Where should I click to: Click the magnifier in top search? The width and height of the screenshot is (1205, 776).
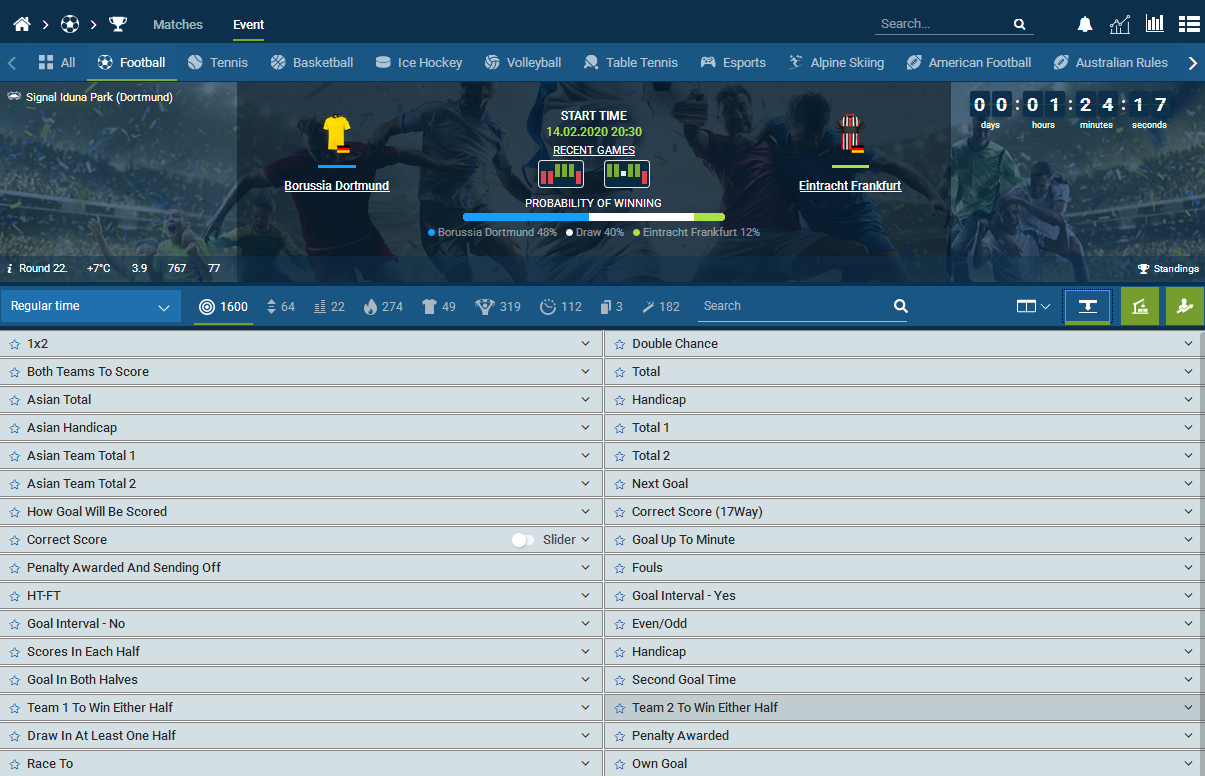(1019, 24)
